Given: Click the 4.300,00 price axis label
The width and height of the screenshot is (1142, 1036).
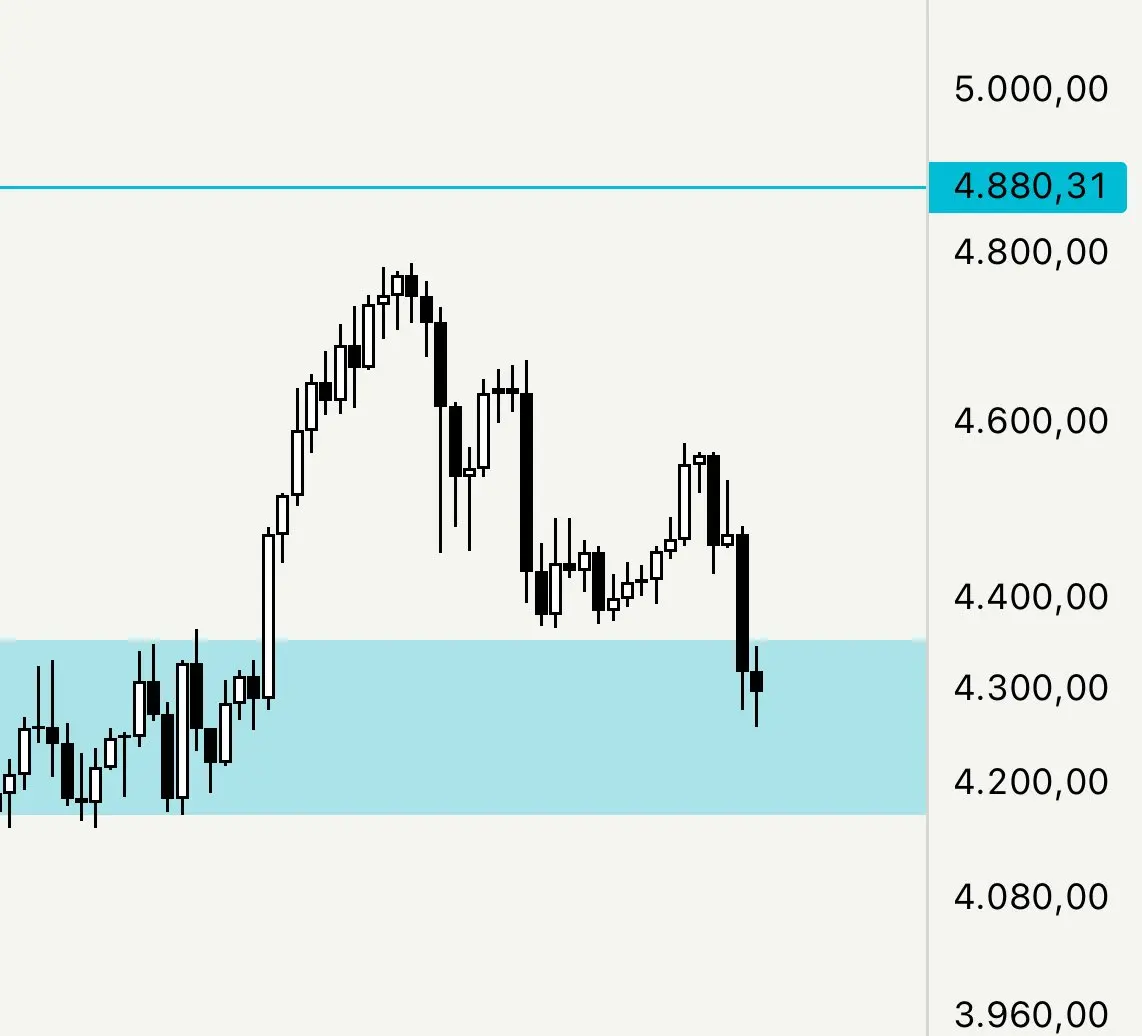Looking at the screenshot, I should coord(1031,688).
